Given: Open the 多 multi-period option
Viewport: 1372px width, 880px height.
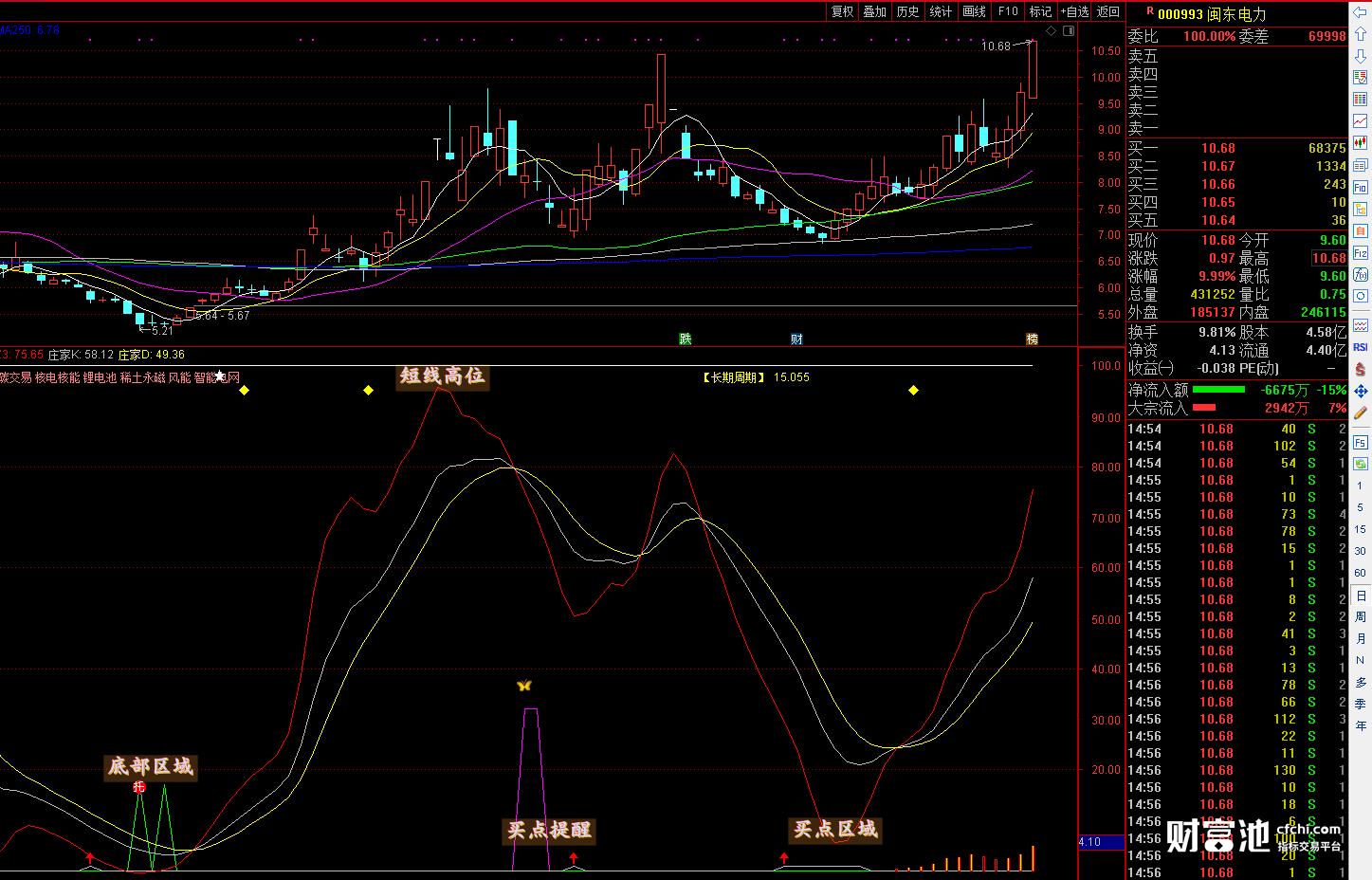Looking at the screenshot, I should [x=1361, y=682].
